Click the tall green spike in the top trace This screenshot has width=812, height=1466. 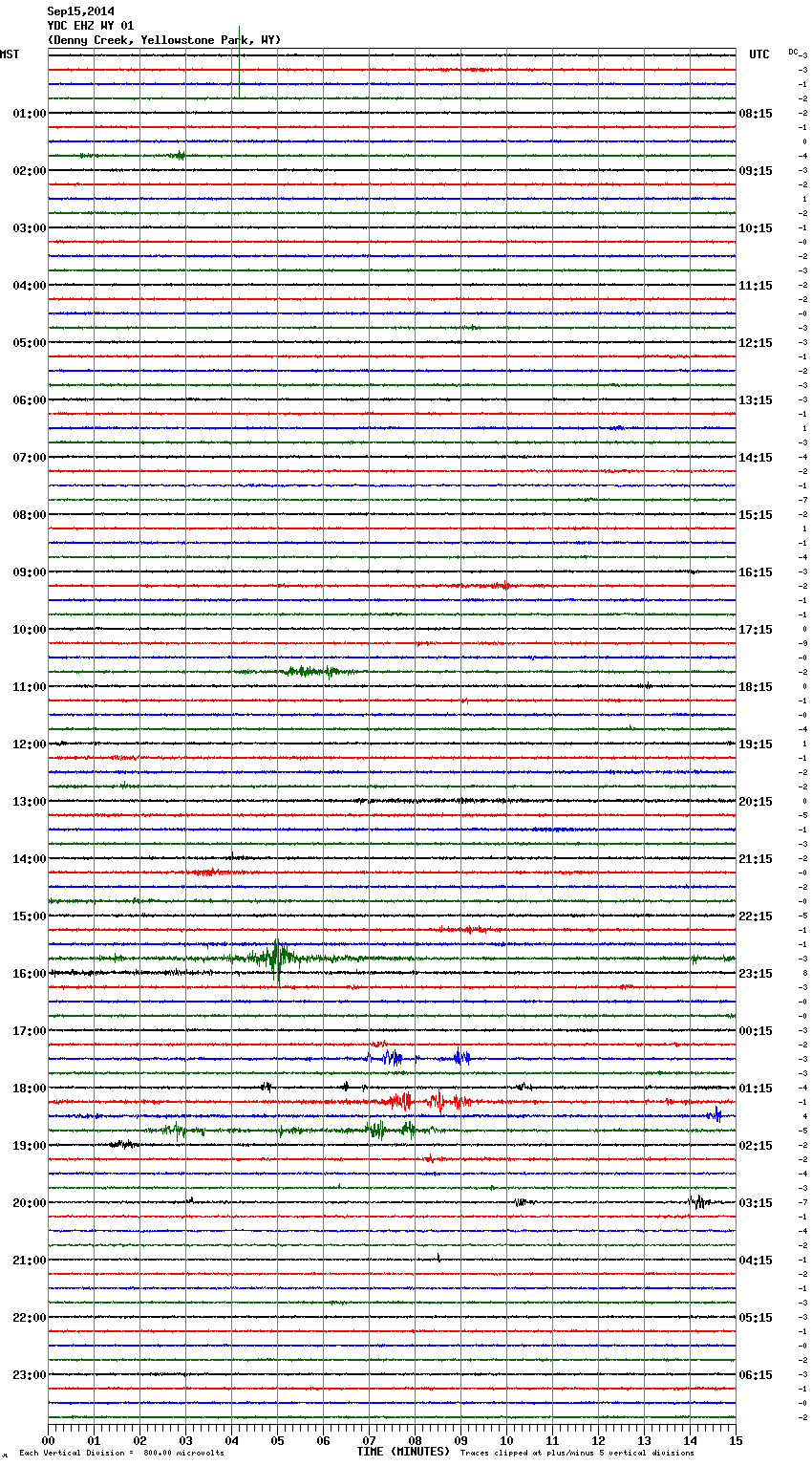click(239, 61)
